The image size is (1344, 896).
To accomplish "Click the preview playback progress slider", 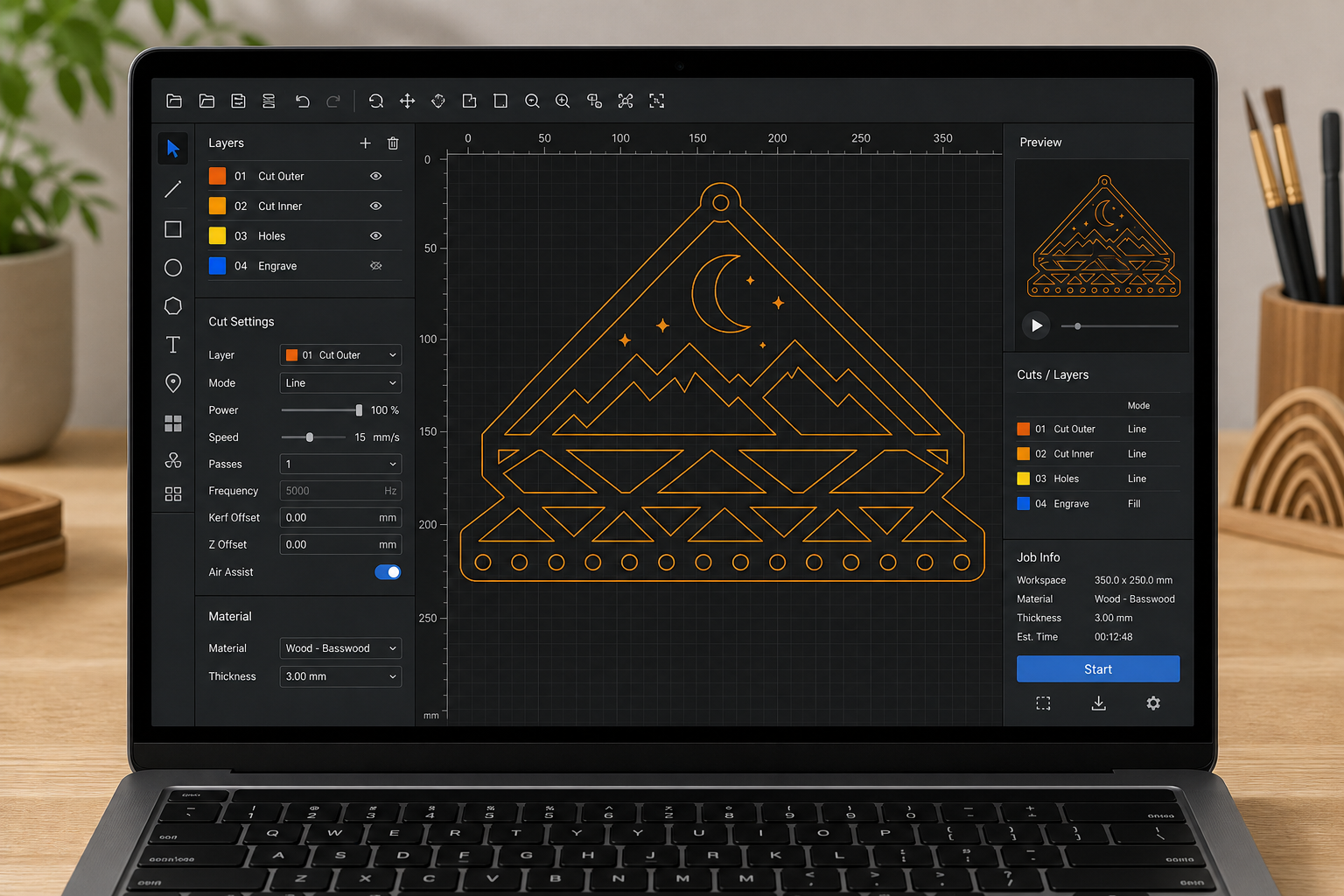I will click(x=1119, y=325).
